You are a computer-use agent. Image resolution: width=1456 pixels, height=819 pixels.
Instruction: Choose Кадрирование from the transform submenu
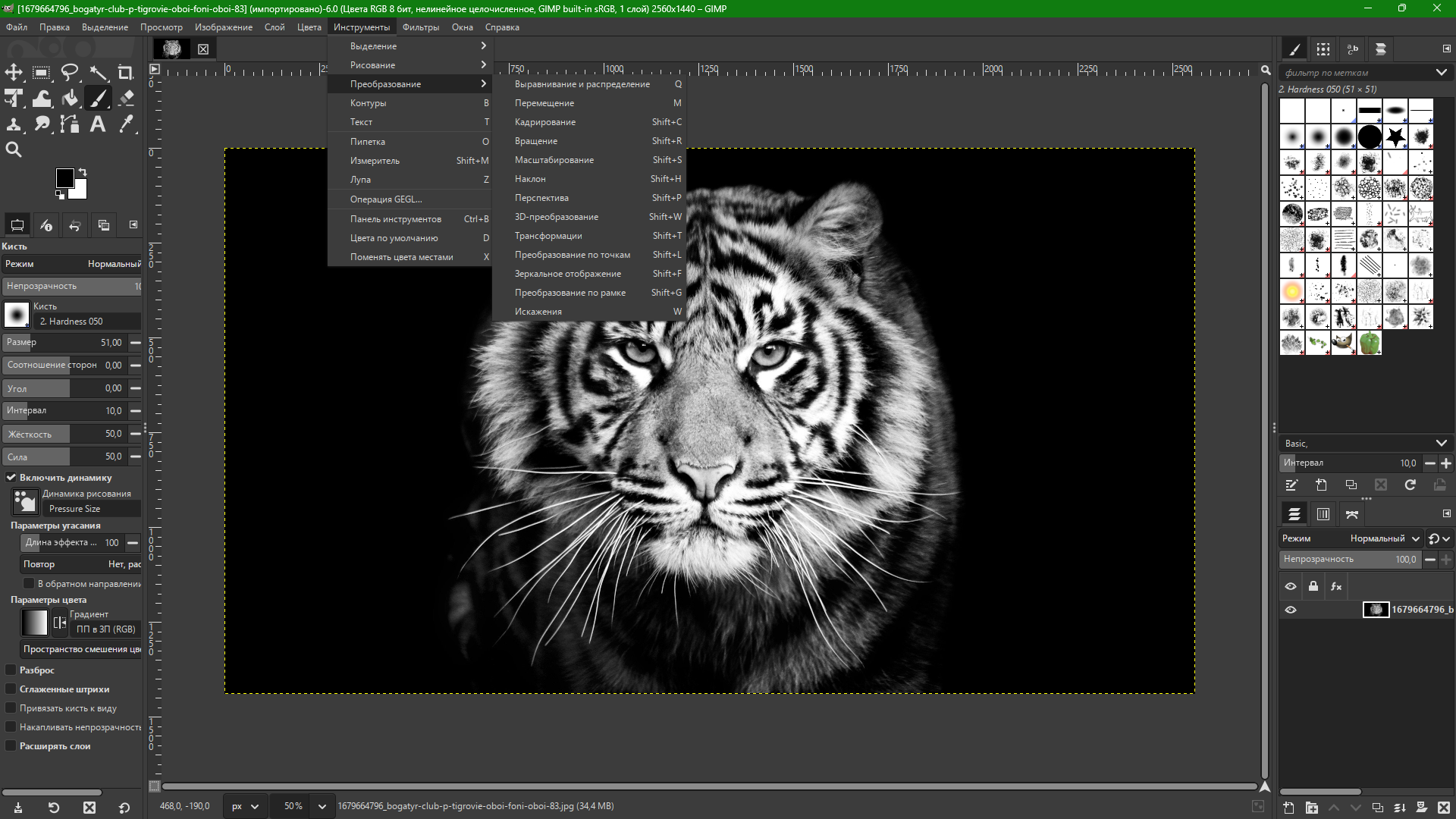click(545, 122)
